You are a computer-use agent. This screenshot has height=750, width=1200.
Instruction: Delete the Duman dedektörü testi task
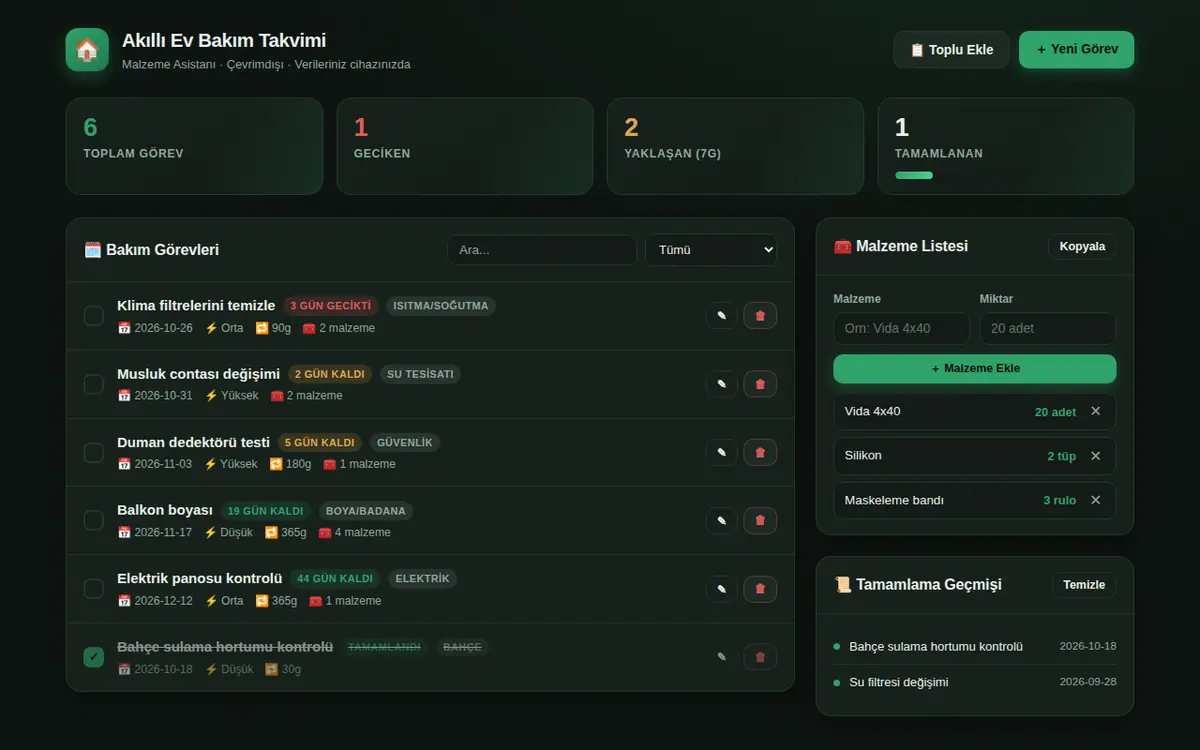click(x=760, y=452)
